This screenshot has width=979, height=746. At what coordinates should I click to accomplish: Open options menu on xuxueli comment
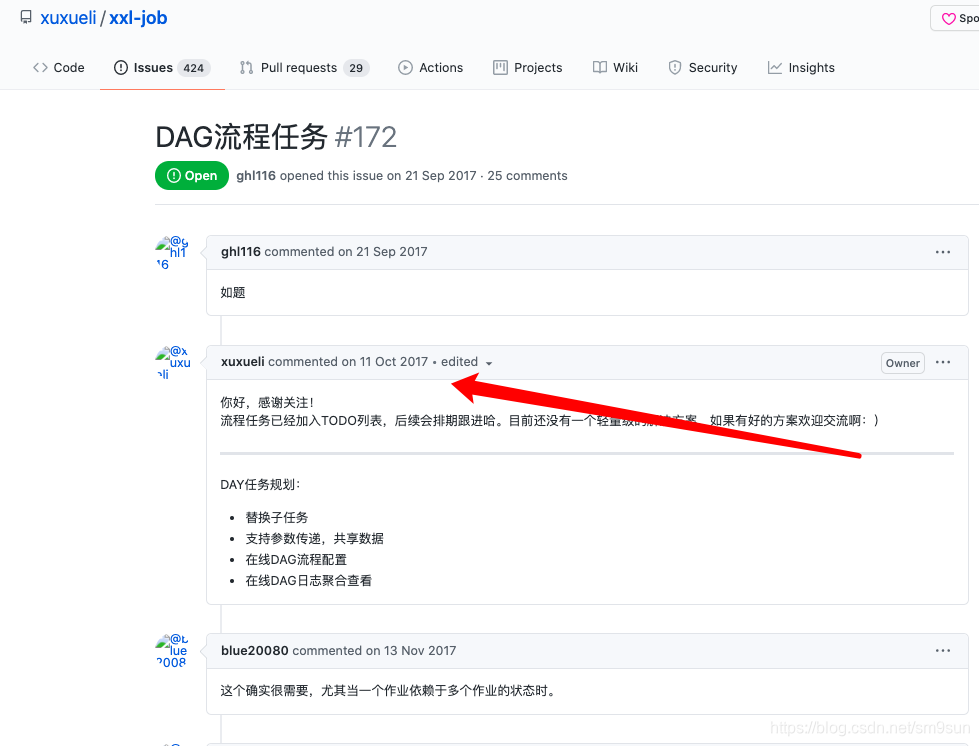point(943,362)
